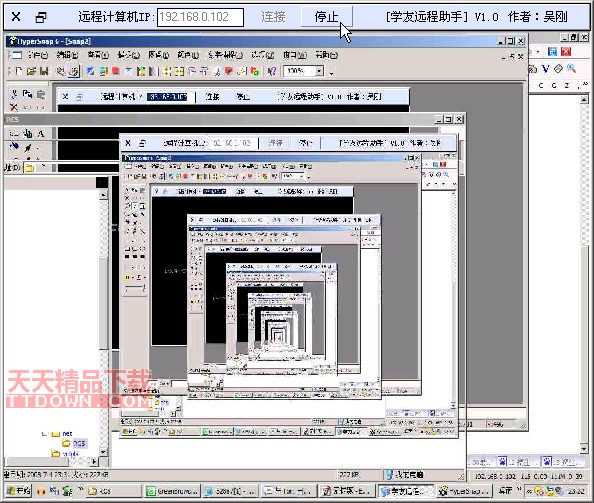594x503 pixels.
Task: Focus the remote computer IP input field
Action: [200, 17]
